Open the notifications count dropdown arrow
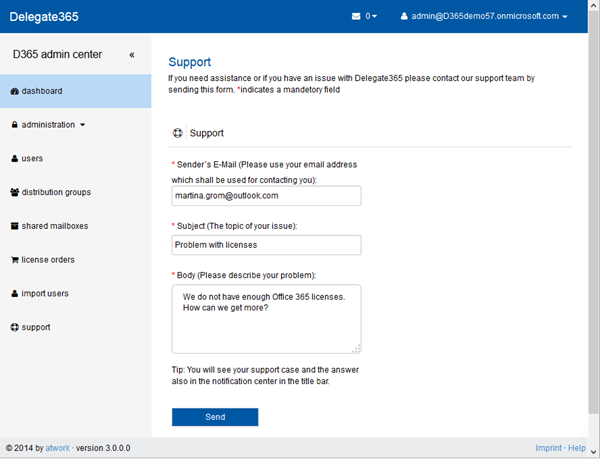Viewport: 600px width, 459px height. point(374,17)
